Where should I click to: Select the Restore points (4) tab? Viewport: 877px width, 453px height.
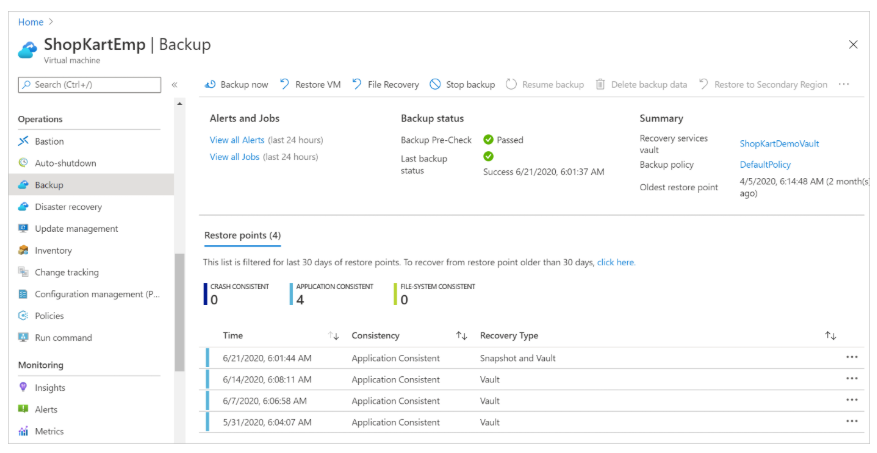coord(242,235)
